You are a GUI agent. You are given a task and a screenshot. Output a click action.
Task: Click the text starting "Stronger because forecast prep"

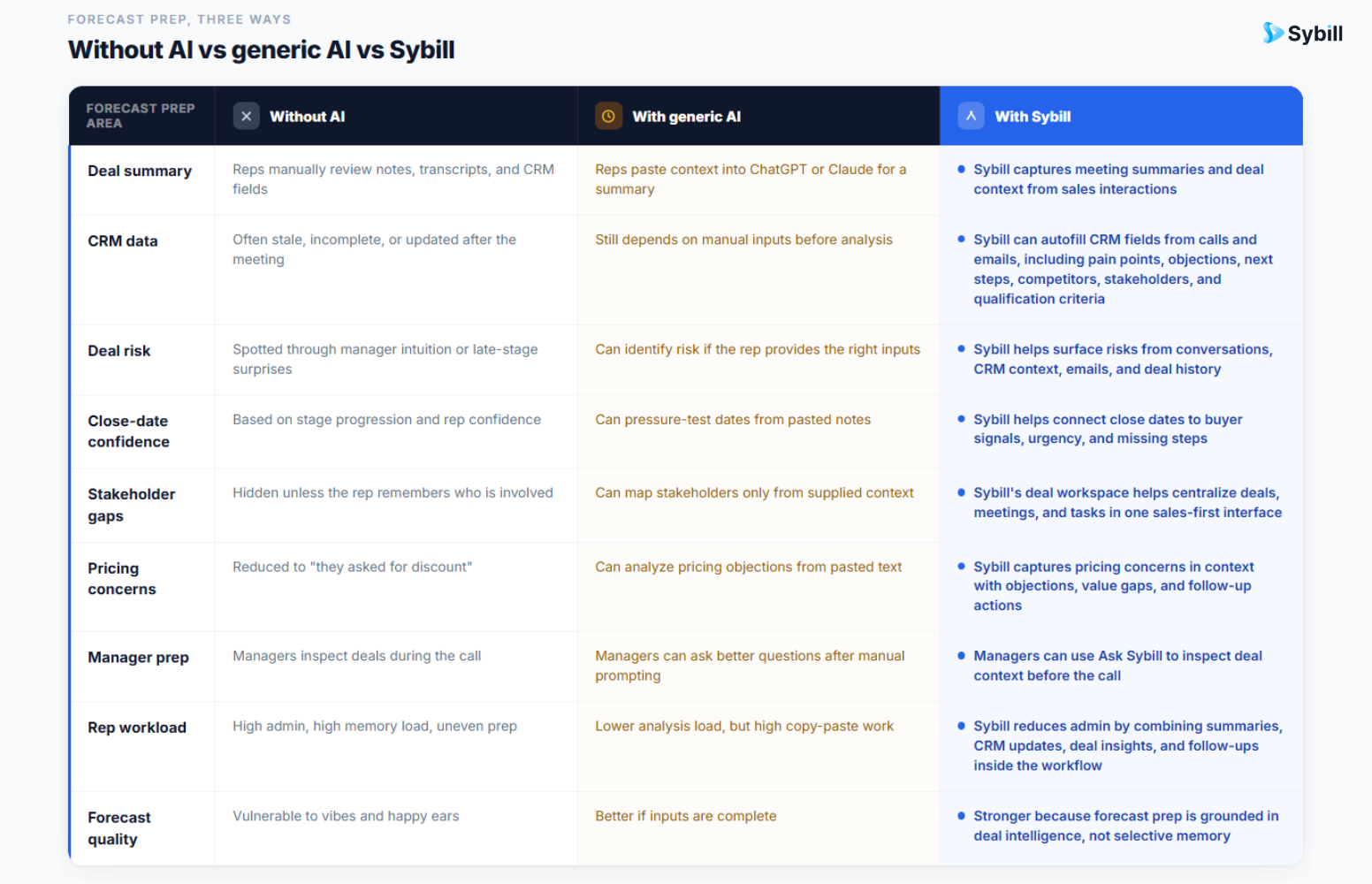coord(1126,826)
